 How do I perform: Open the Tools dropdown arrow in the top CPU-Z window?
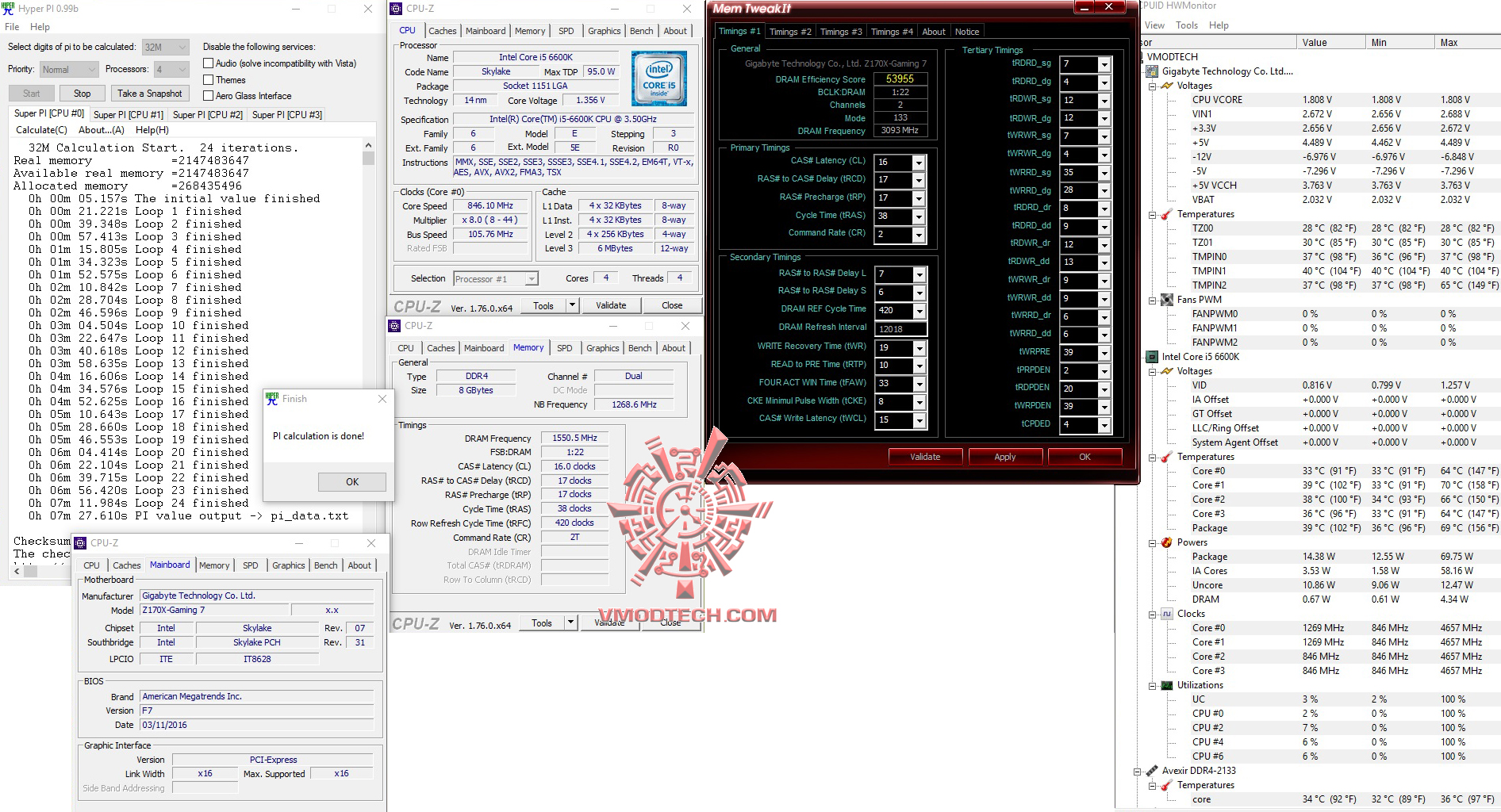click(x=571, y=305)
